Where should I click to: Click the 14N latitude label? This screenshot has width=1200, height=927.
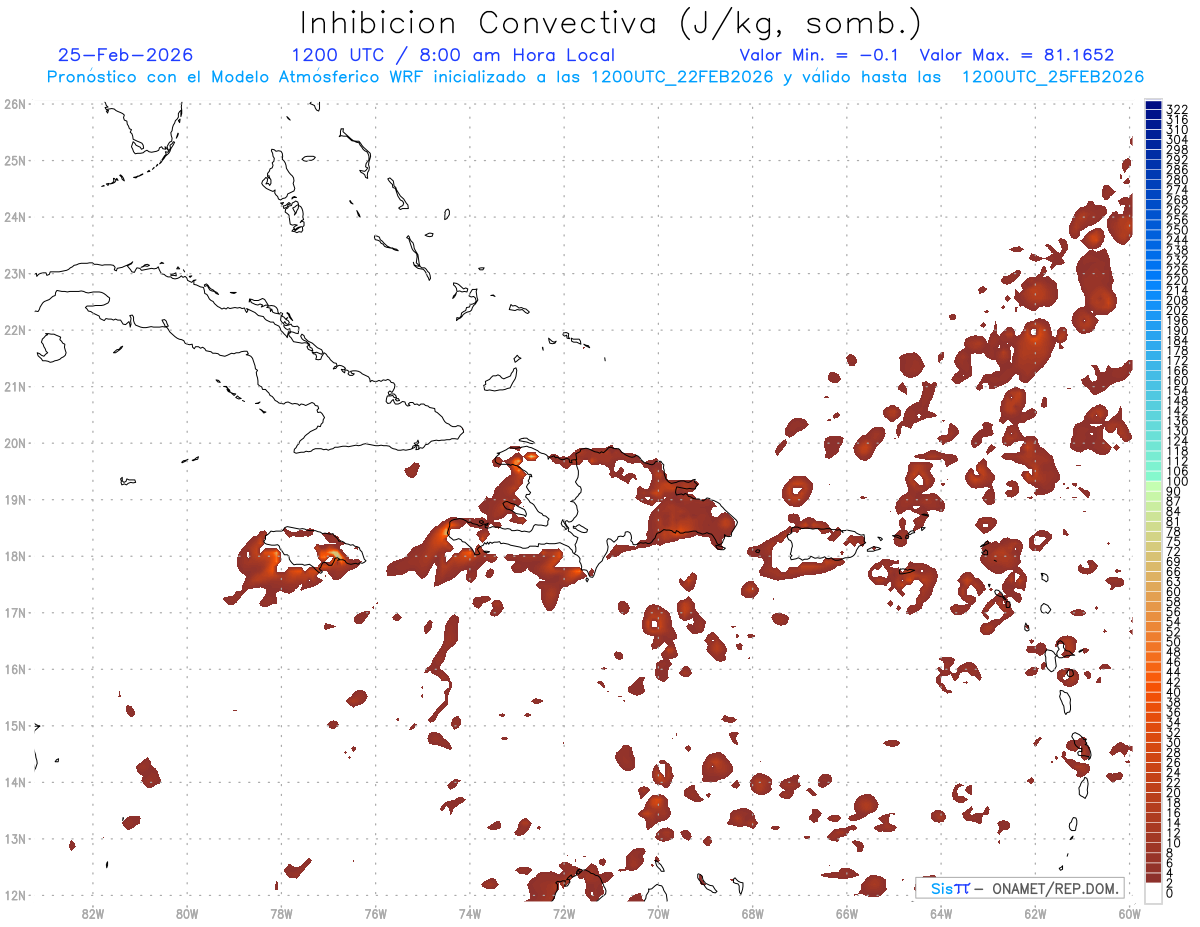click(x=14, y=782)
